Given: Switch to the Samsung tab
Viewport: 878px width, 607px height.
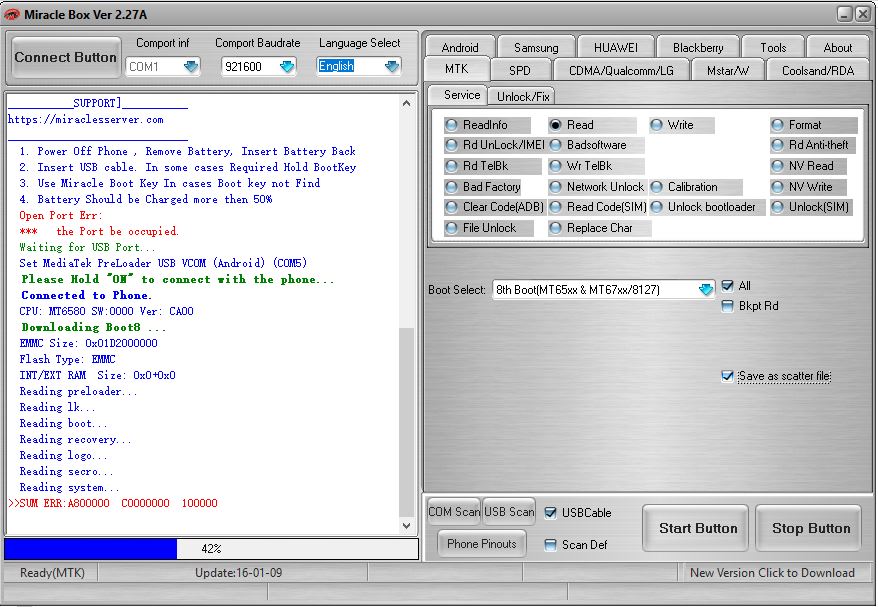Looking at the screenshot, I should (536, 48).
